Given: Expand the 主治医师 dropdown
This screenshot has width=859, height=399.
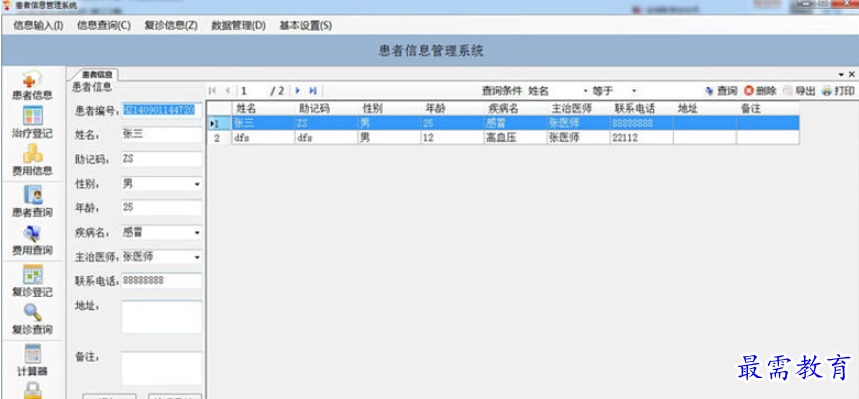Looking at the screenshot, I should (197, 257).
